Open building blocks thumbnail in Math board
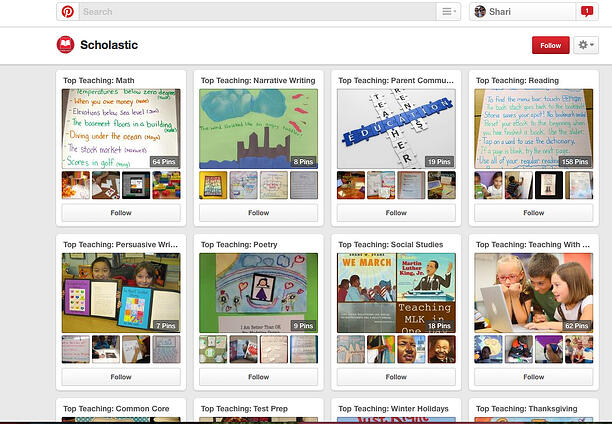Image resolution: width=612 pixels, height=424 pixels. tap(166, 185)
